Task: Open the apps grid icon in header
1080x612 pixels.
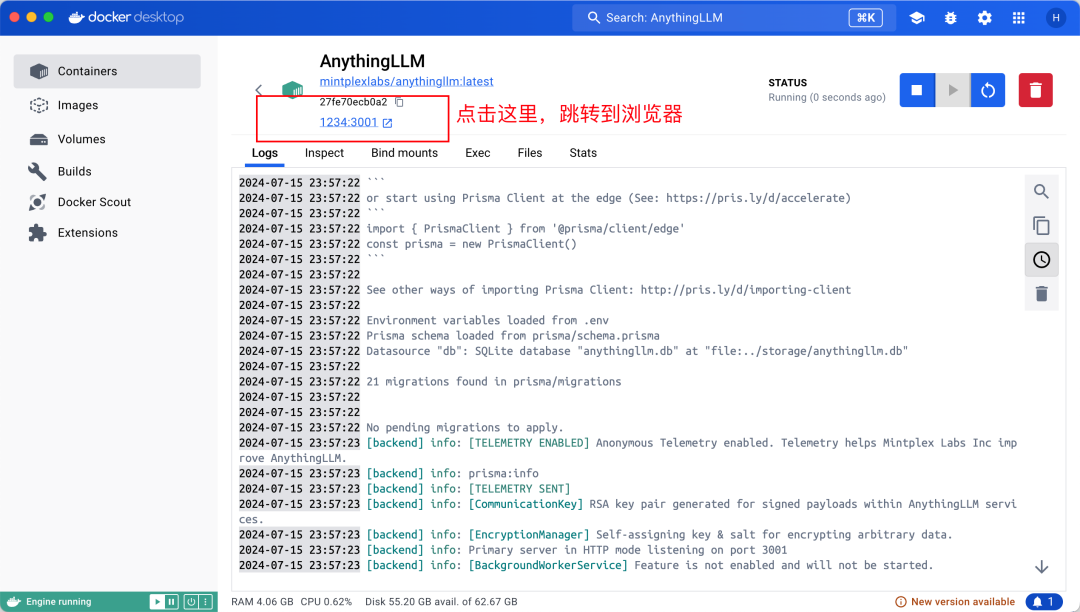Action: click(1019, 18)
